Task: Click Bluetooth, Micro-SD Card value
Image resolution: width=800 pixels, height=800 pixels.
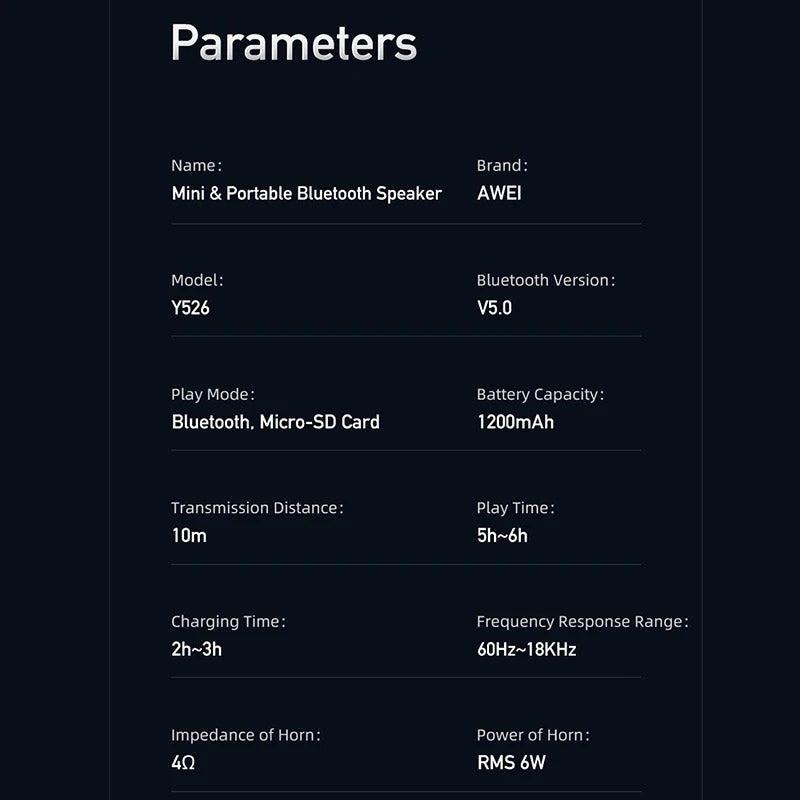Action: click(x=275, y=422)
